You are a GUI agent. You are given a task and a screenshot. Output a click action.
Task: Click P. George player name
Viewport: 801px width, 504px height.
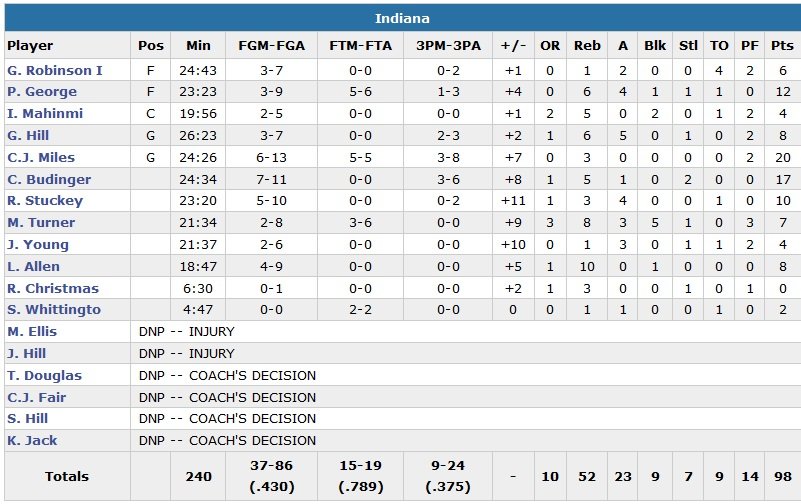point(42,92)
